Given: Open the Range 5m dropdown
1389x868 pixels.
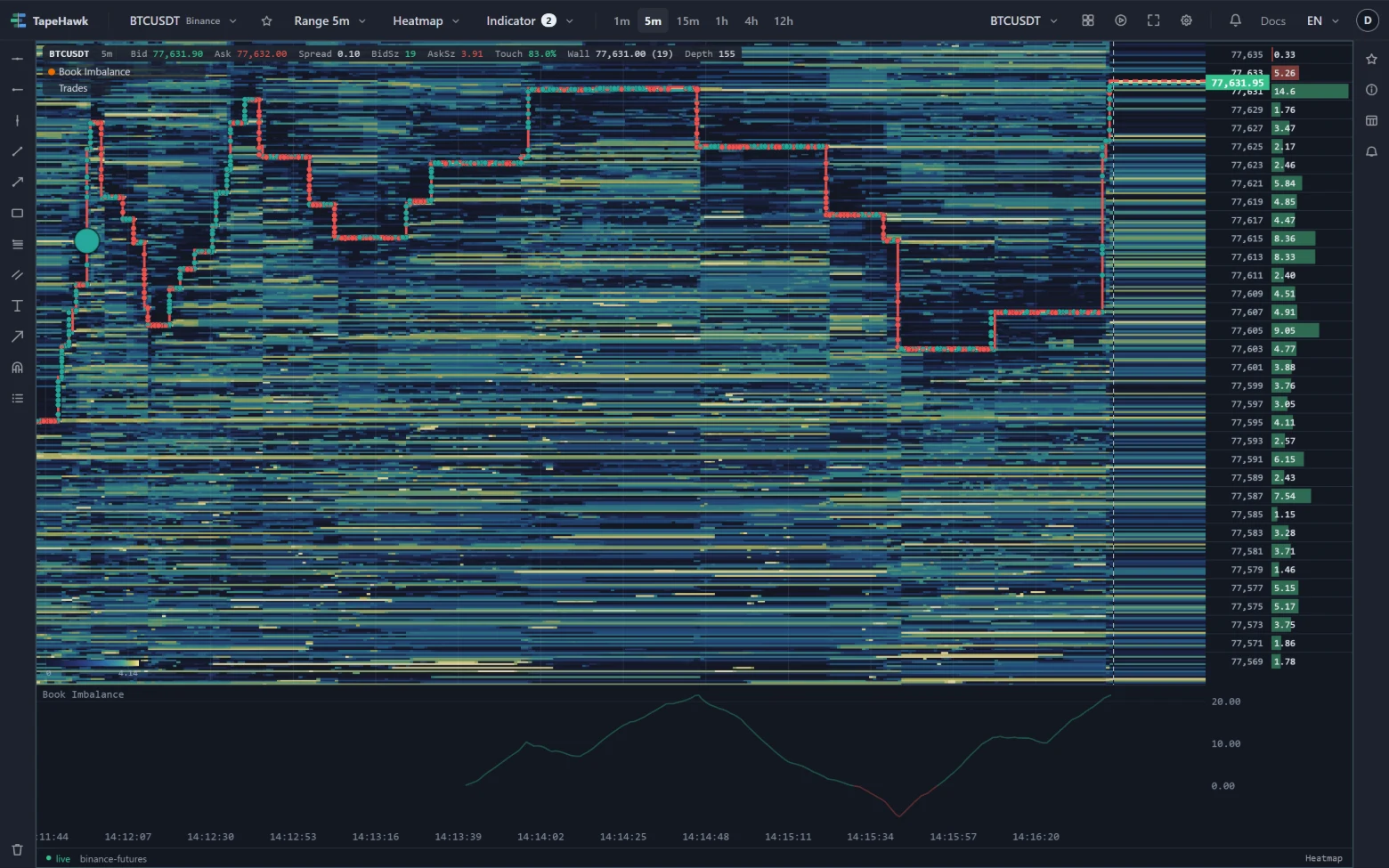Looking at the screenshot, I should click(x=329, y=20).
